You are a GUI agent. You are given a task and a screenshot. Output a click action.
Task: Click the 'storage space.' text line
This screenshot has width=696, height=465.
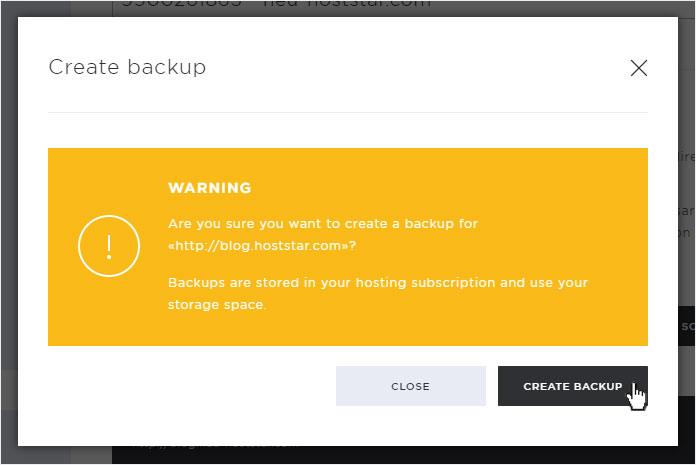coord(217,305)
